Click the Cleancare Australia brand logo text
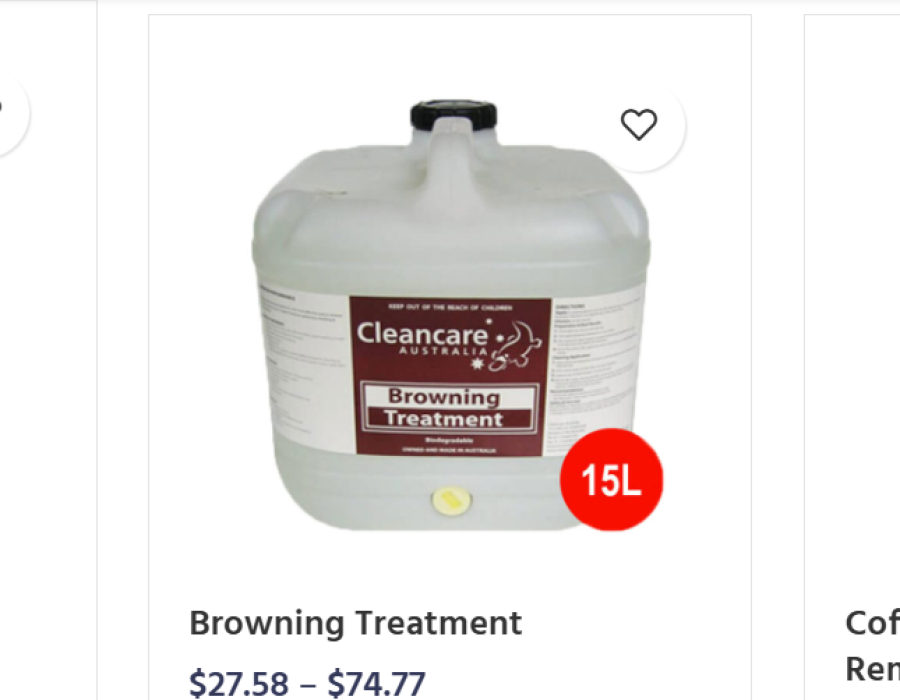Image resolution: width=900 pixels, height=700 pixels. [423, 339]
